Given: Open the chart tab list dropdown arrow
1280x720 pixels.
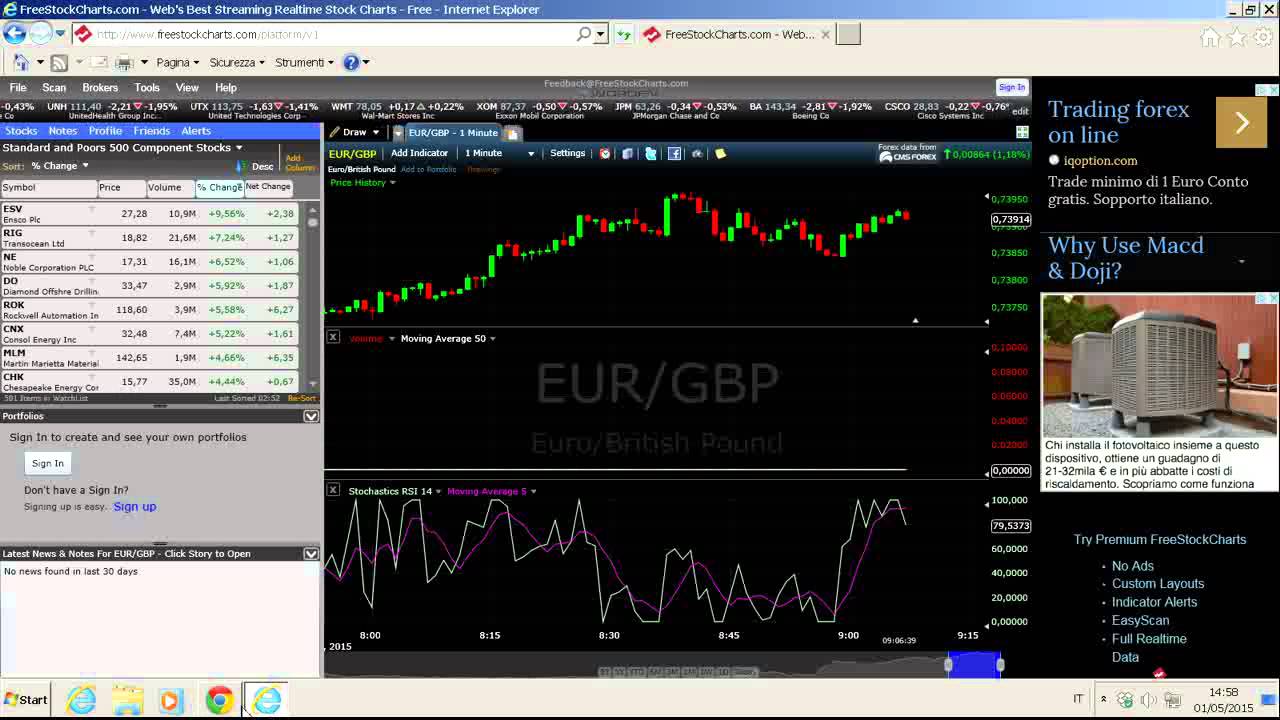Looking at the screenshot, I should [x=397, y=132].
